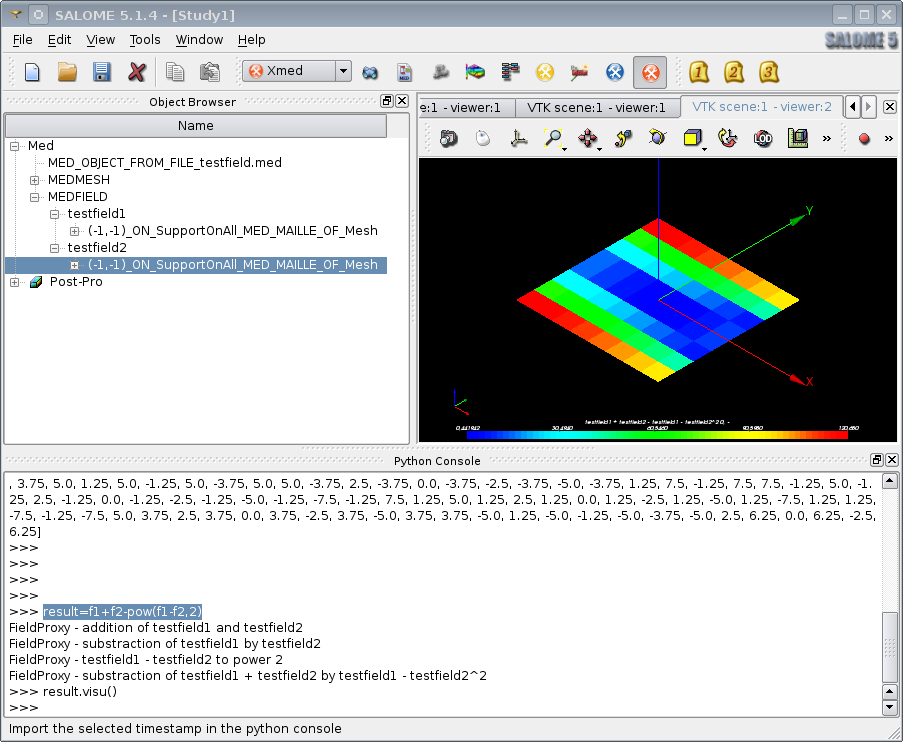The image size is (903, 742).
Task: Close the current viewer tab
Action: pos(890,107)
